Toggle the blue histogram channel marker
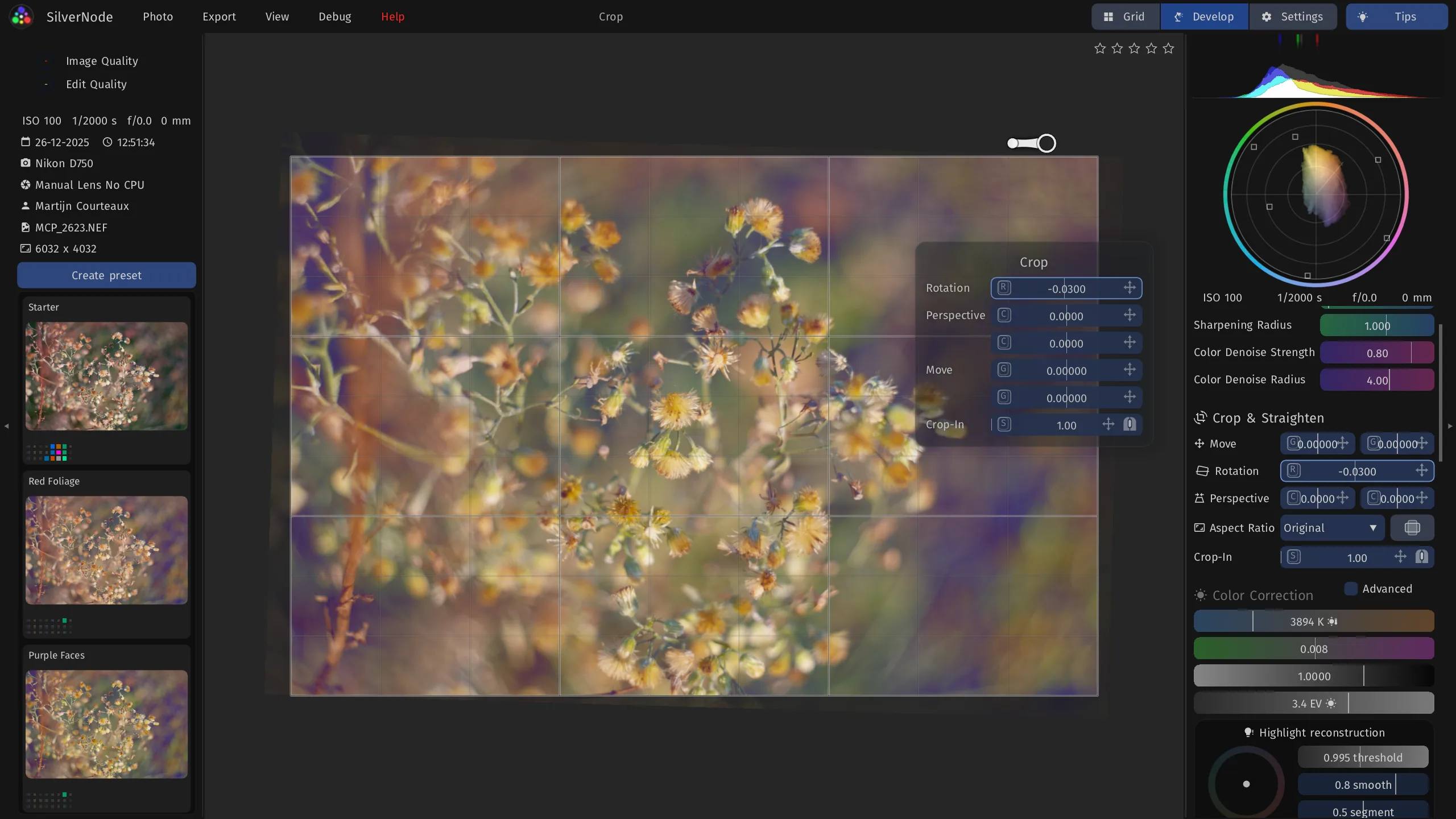The image size is (1456, 819). pos(1280,40)
